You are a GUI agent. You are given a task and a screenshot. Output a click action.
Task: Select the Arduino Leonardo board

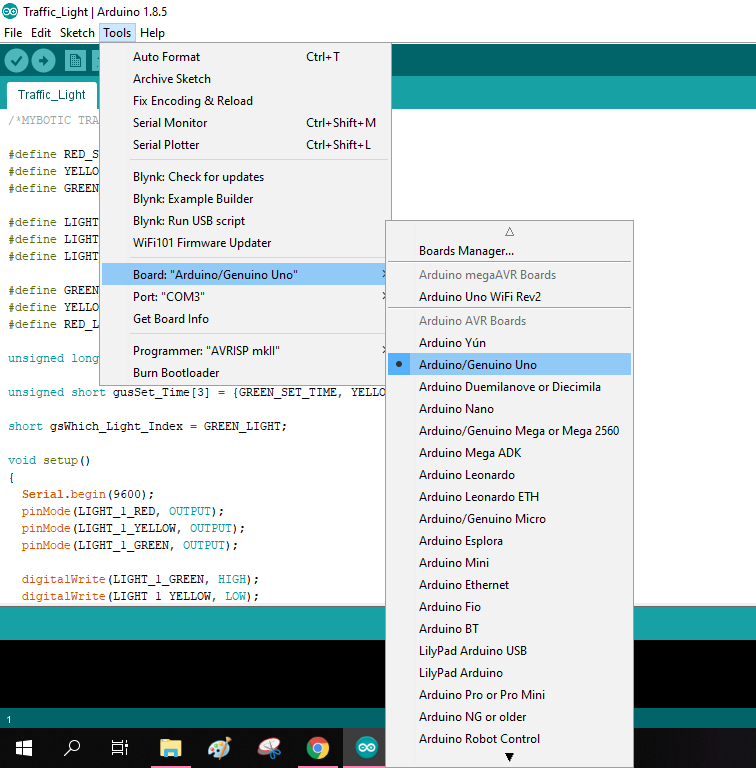coord(509,475)
